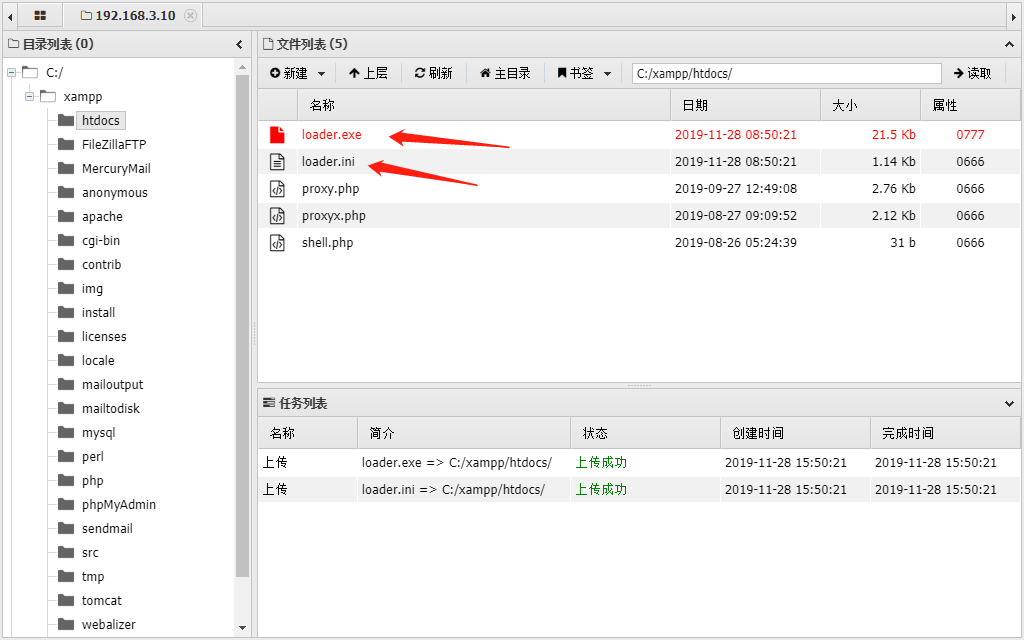Sort files by 大小 column

pyautogui.click(x=871, y=105)
